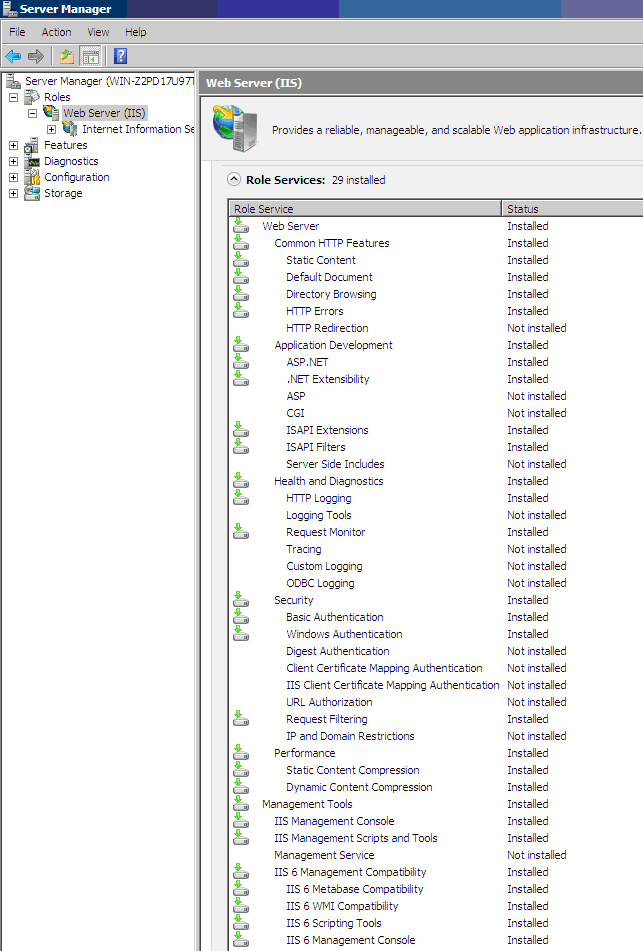
Task: Select the CGI role service row
Action: pyautogui.click(x=436, y=413)
